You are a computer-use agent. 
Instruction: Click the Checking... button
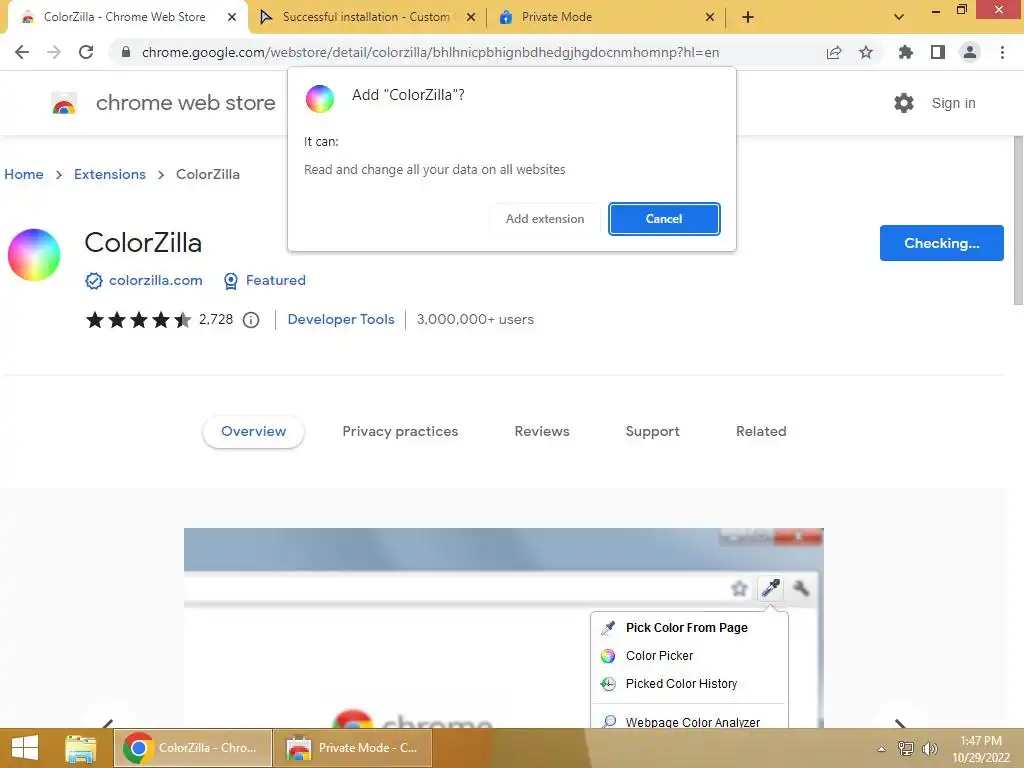click(x=942, y=243)
